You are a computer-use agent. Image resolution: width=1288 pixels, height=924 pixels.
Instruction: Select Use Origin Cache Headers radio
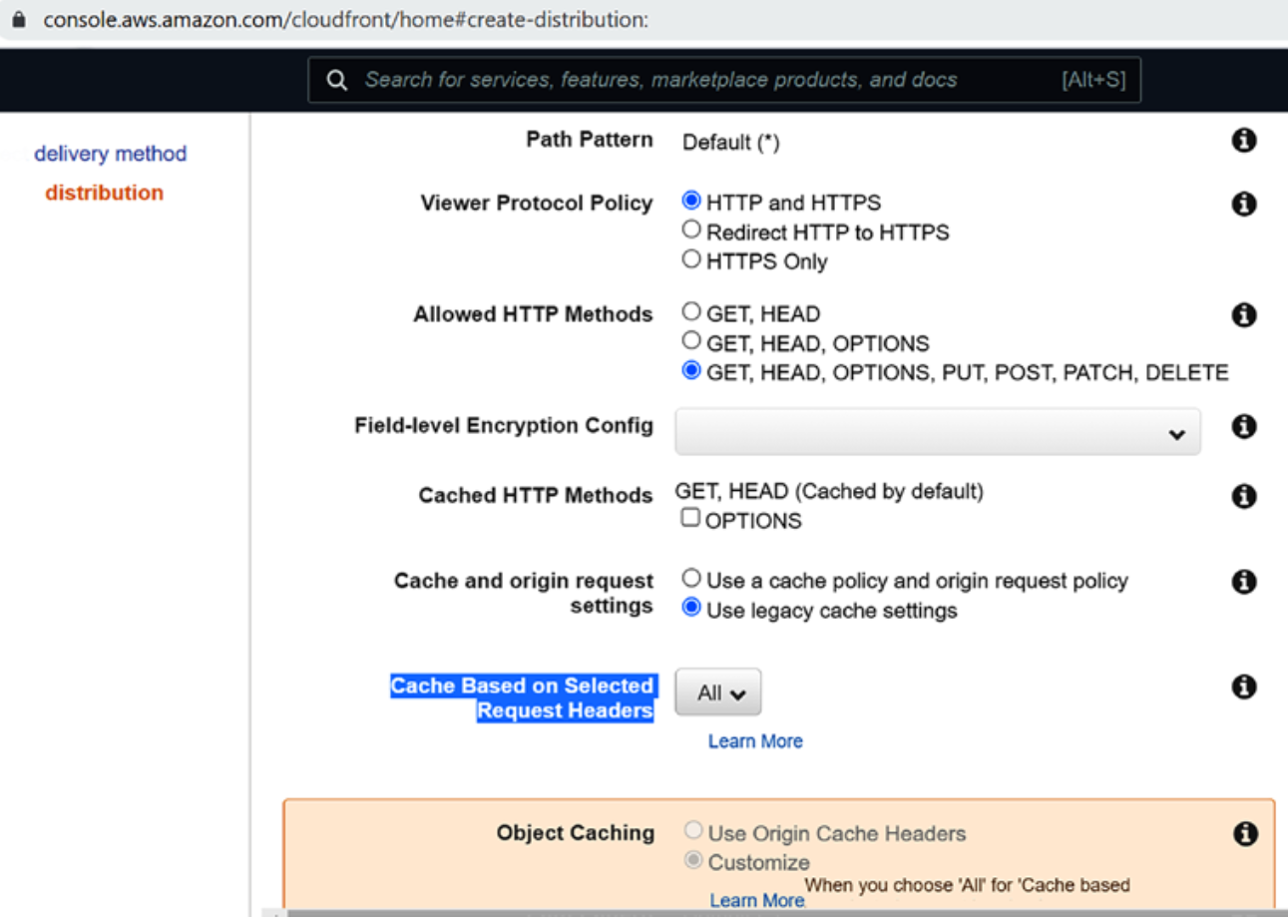[692, 831]
